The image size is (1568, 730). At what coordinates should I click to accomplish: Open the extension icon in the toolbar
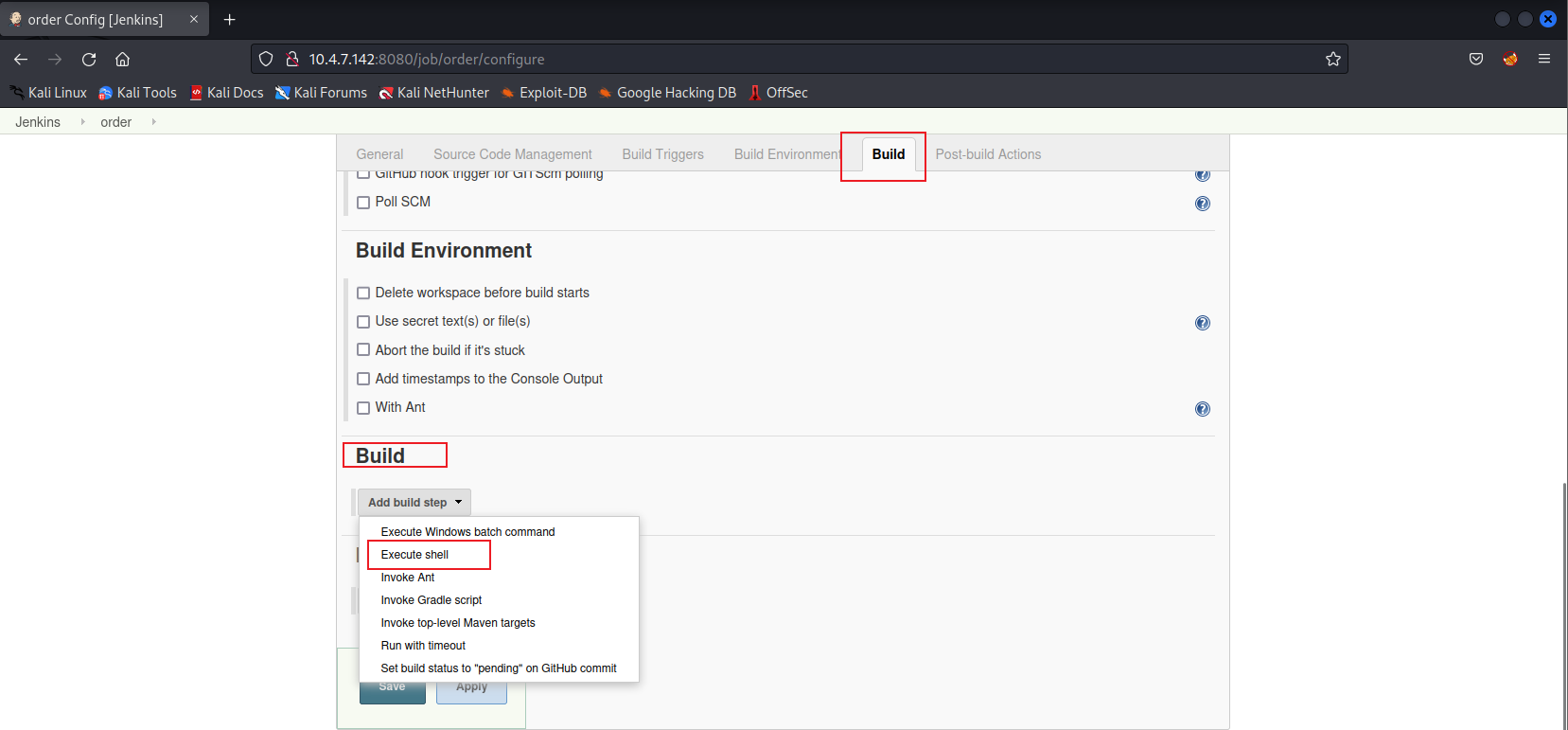[1510, 59]
